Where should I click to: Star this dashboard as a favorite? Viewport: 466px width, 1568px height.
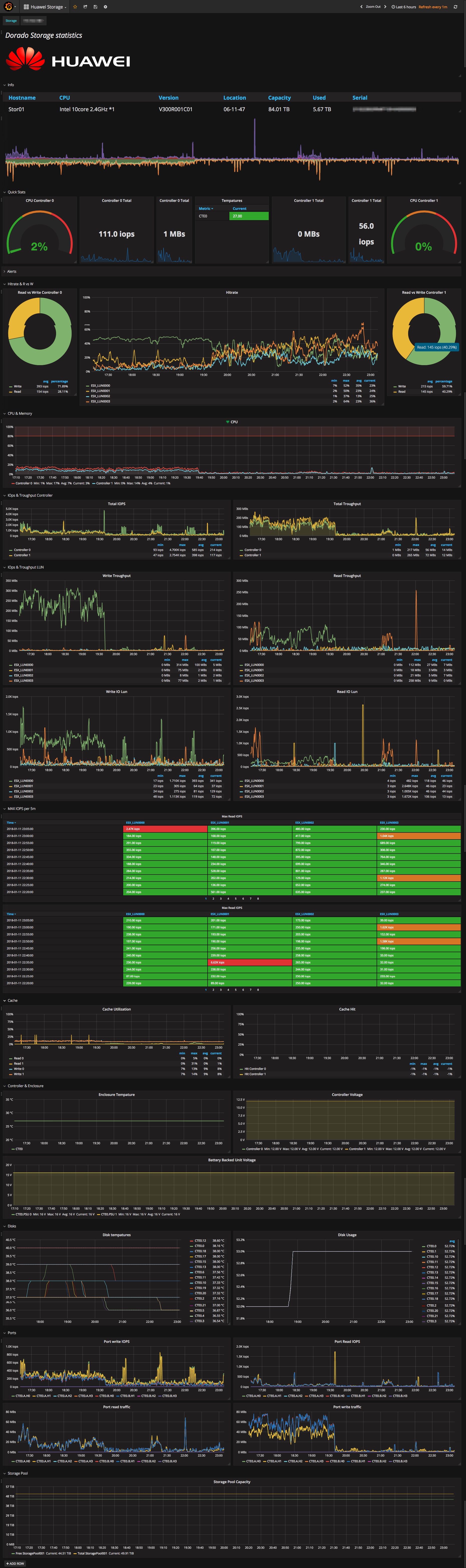(75, 7)
